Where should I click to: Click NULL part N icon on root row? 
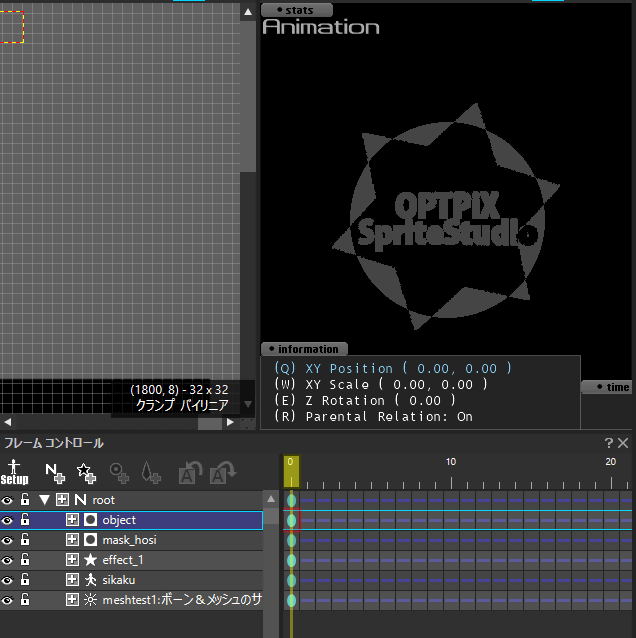(x=80, y=500)
